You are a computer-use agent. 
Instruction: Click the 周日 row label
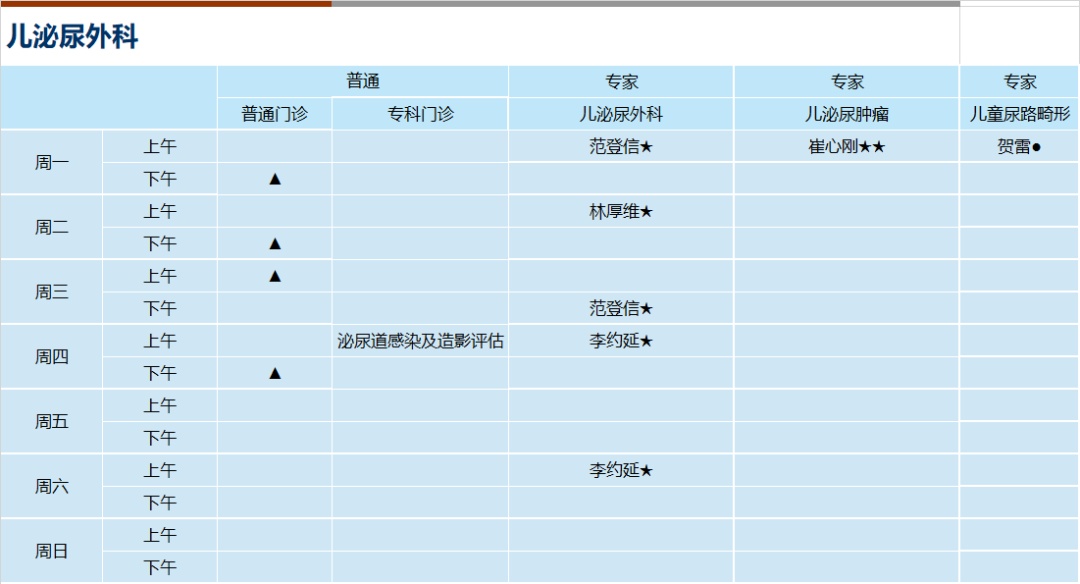point(52,551)
